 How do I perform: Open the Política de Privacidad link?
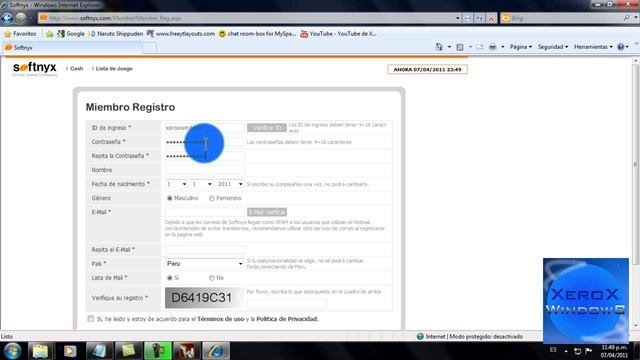tap(287, 319)
